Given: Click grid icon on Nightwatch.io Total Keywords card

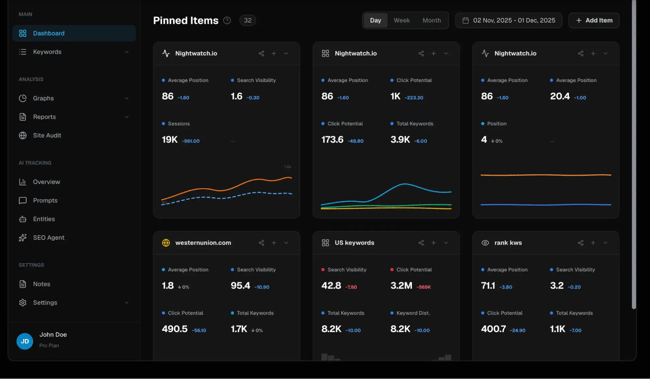Looking at the screenshot, I should pos(325,53).
